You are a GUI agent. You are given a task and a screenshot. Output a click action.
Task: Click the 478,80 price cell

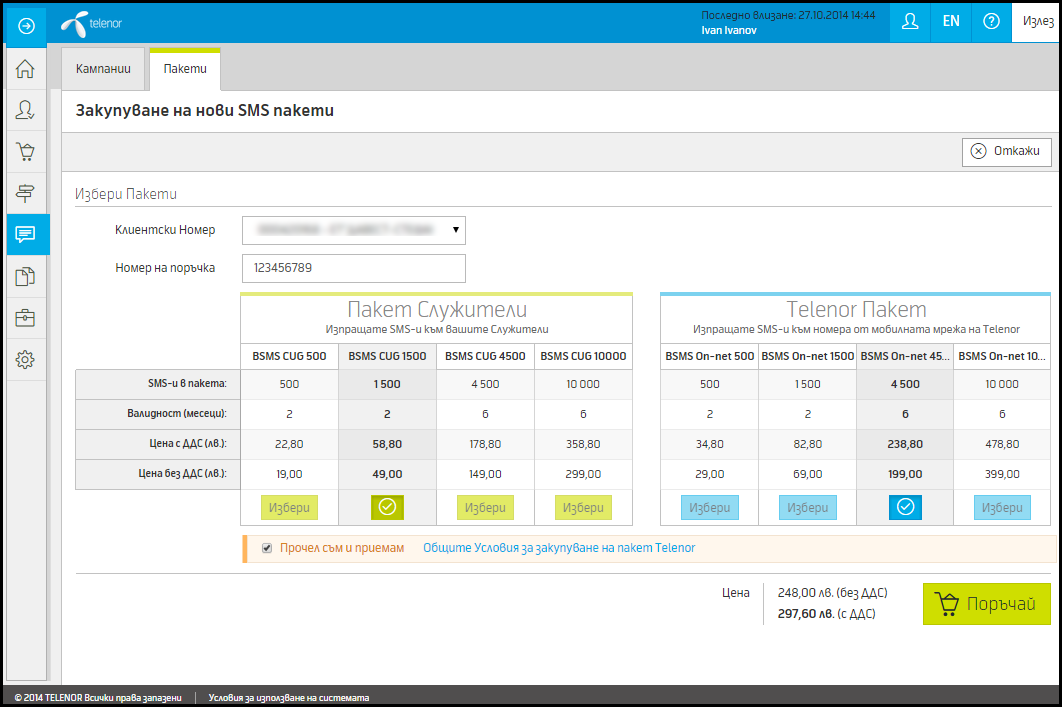coord(1002,444)
